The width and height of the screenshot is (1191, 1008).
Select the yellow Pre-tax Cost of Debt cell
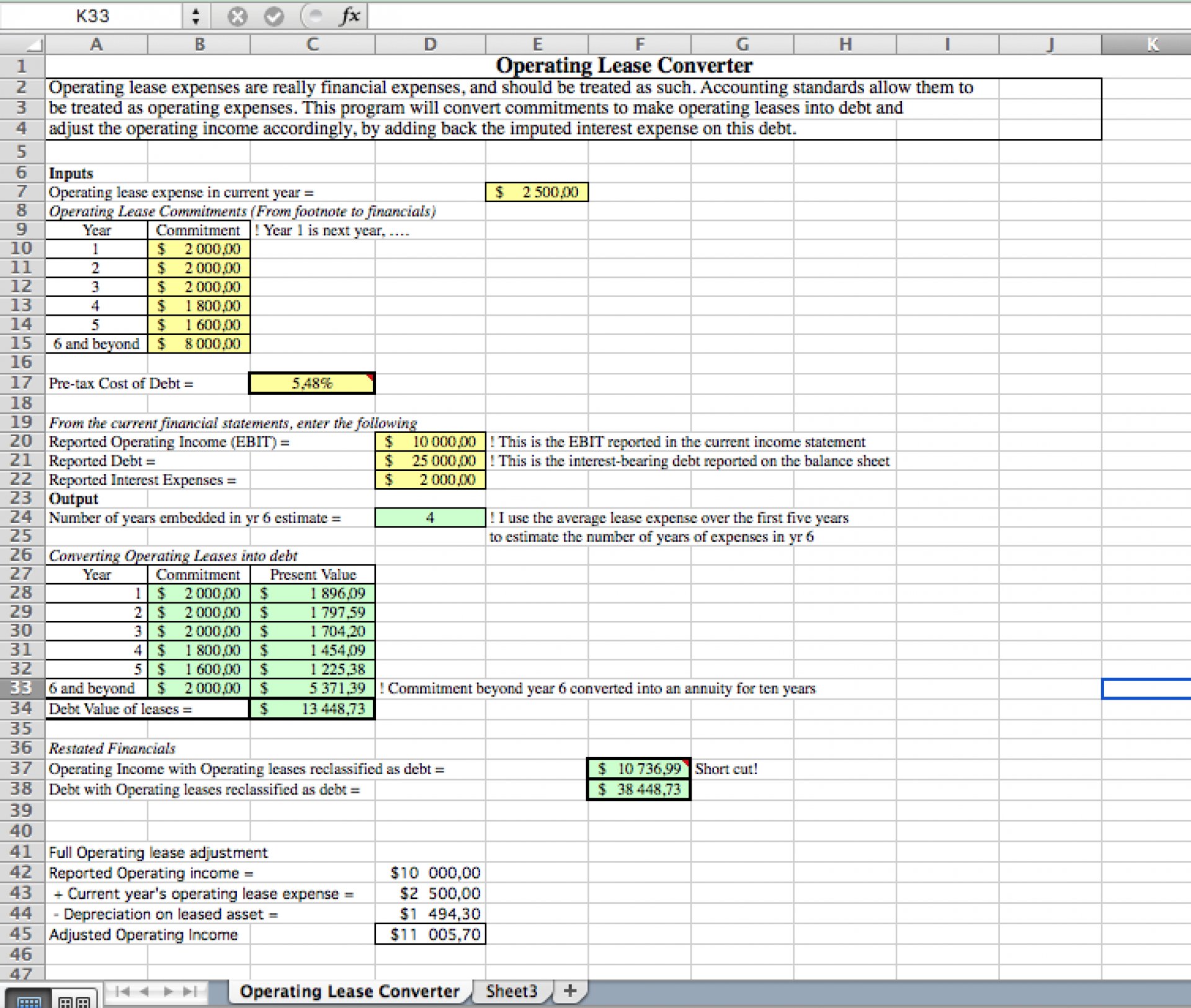click(x=311, y=383)
